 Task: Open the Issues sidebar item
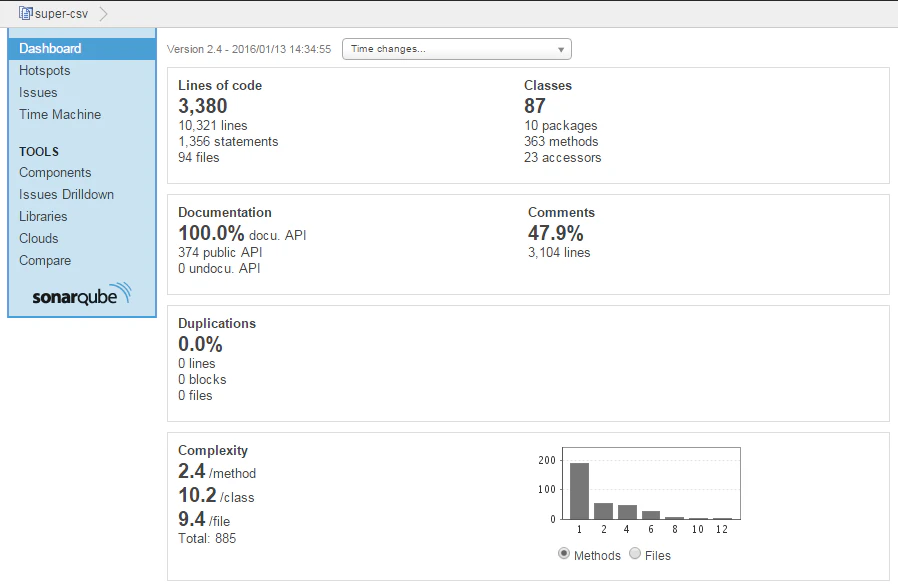38,92
